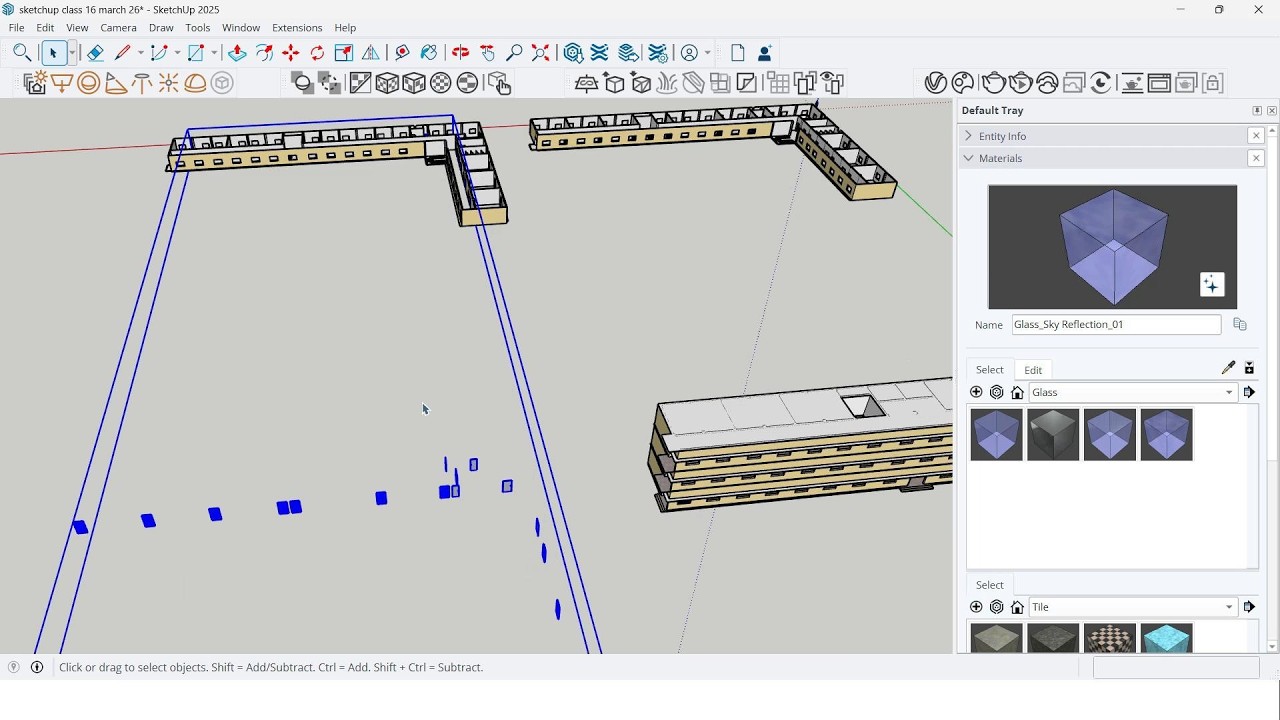Select the Offset tool
The height and width of the screenshot is (720, 1280).
pyautogui.click(x=264, y=53)
